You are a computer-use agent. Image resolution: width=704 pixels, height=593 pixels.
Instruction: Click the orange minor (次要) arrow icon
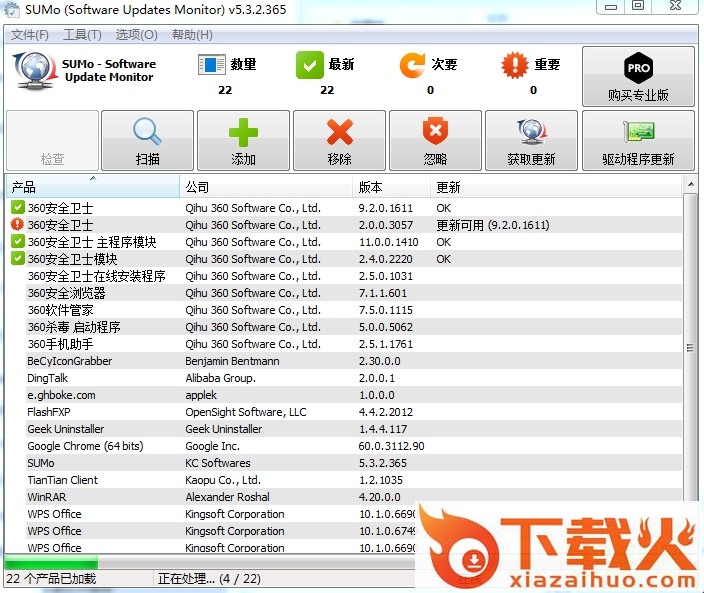412,65
